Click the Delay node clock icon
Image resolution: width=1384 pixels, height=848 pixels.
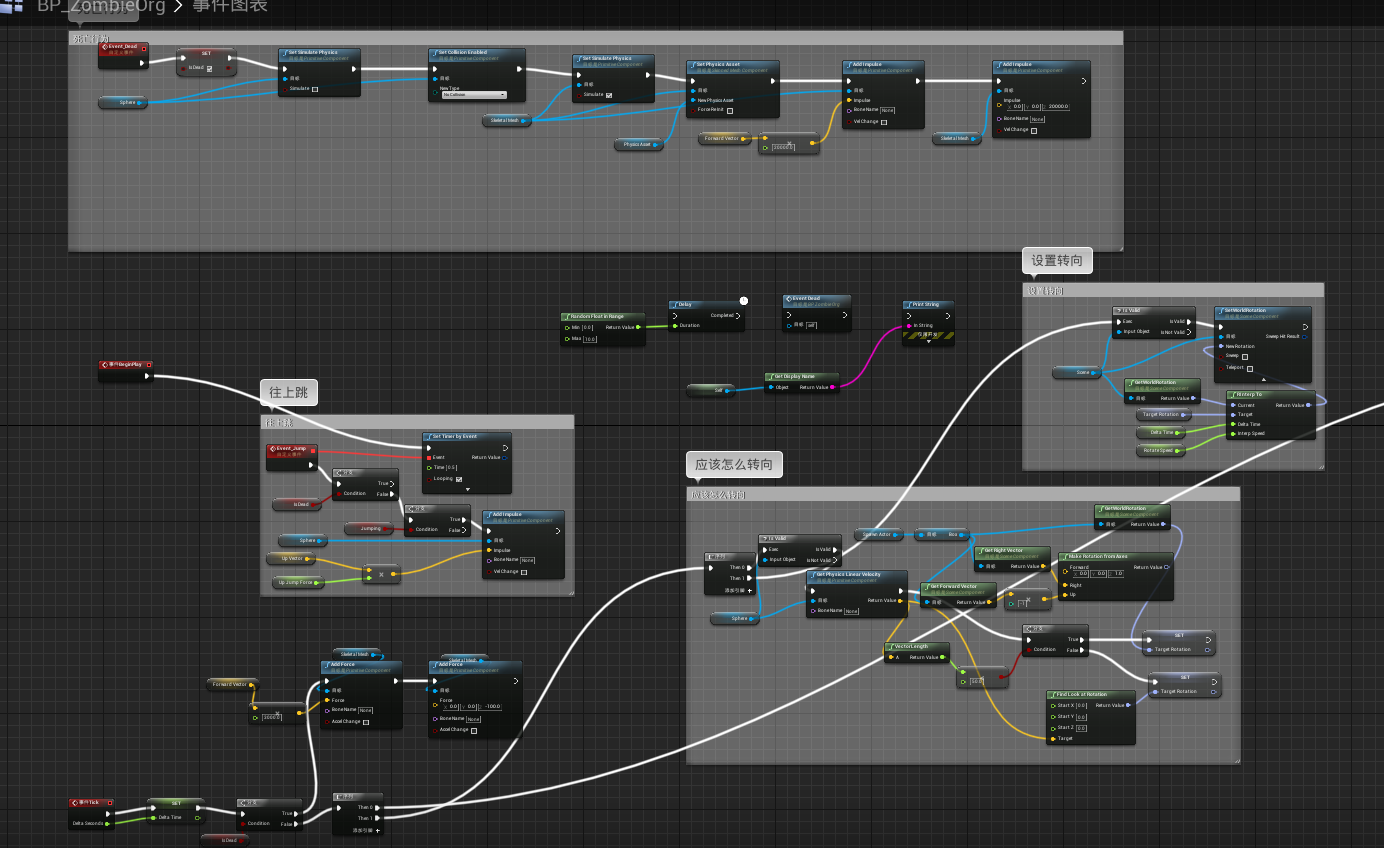[743, 301]
